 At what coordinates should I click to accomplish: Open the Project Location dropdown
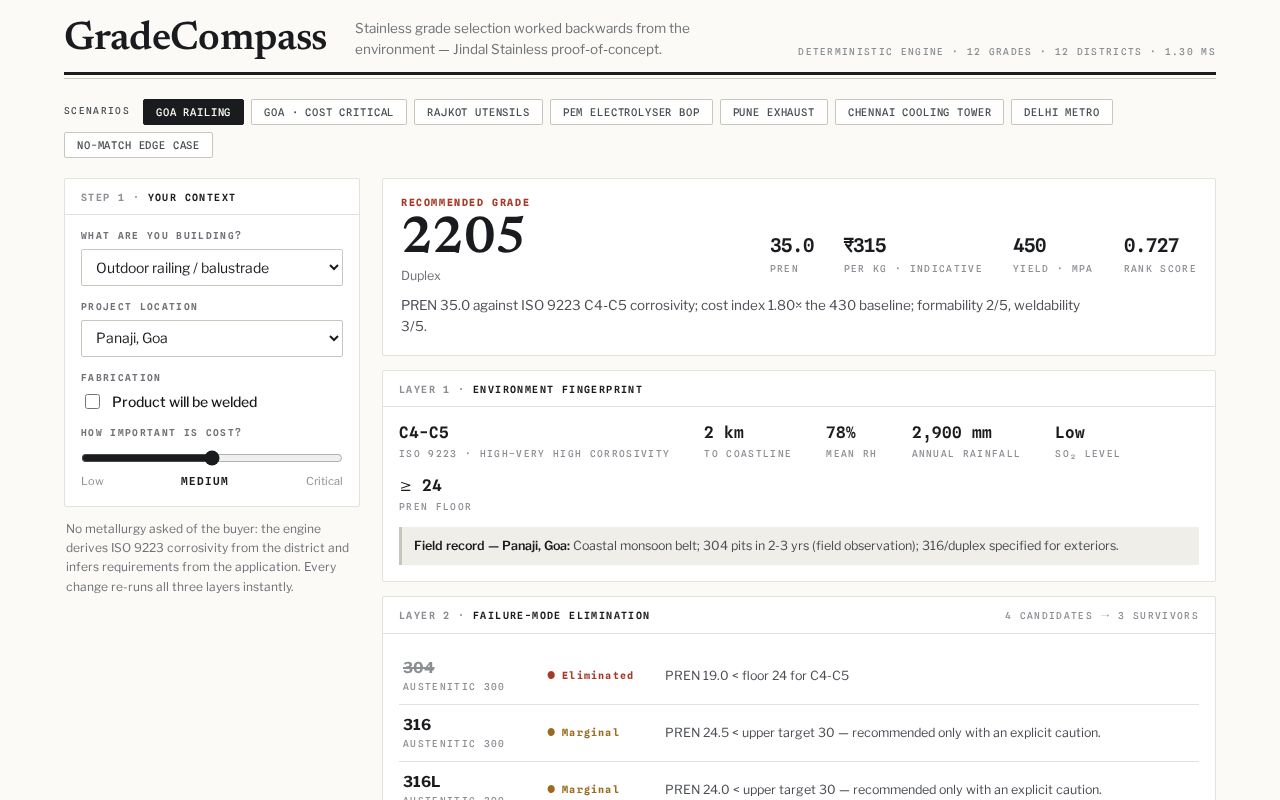pos(212,338)
